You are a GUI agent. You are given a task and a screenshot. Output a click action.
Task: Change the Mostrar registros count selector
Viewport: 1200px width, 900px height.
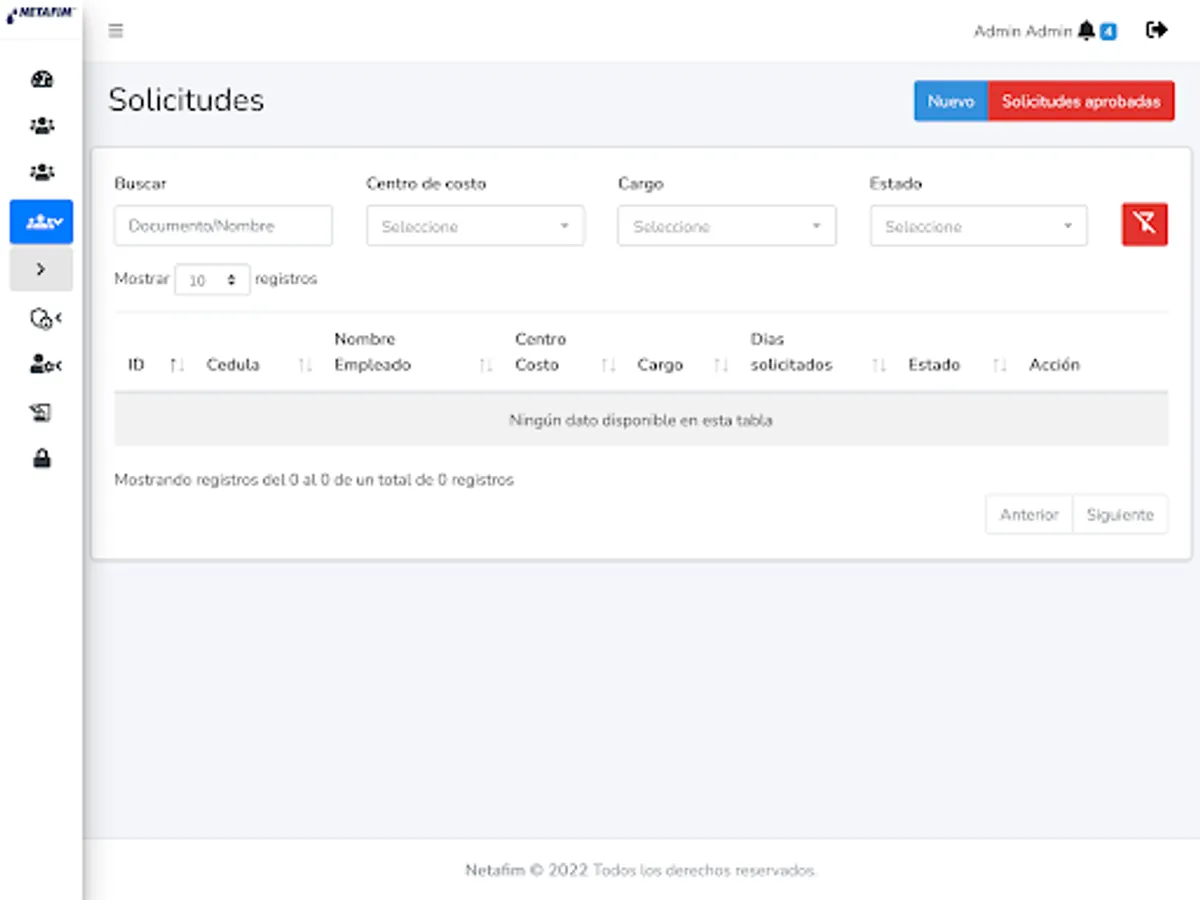[212, 280]
